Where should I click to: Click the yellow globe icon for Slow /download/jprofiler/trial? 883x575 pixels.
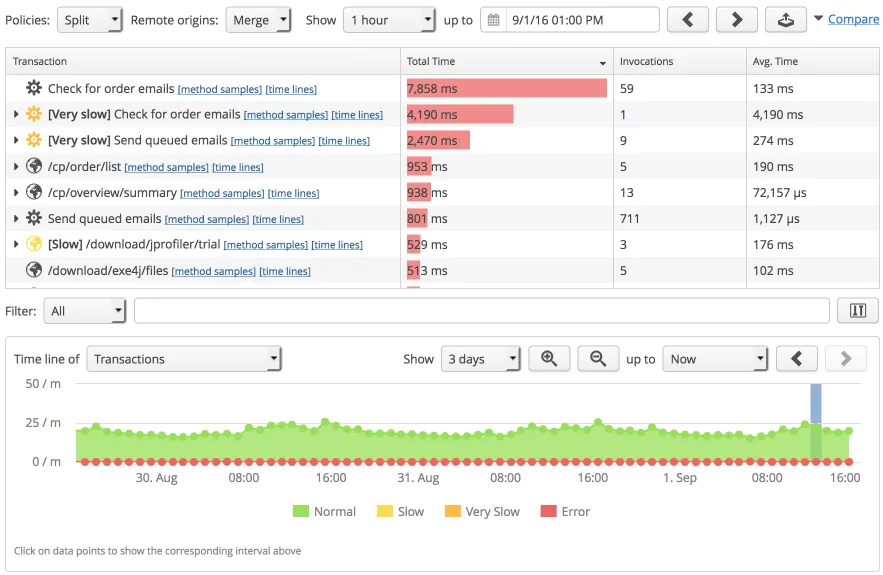pyautogui.click(x=34, y=244)
